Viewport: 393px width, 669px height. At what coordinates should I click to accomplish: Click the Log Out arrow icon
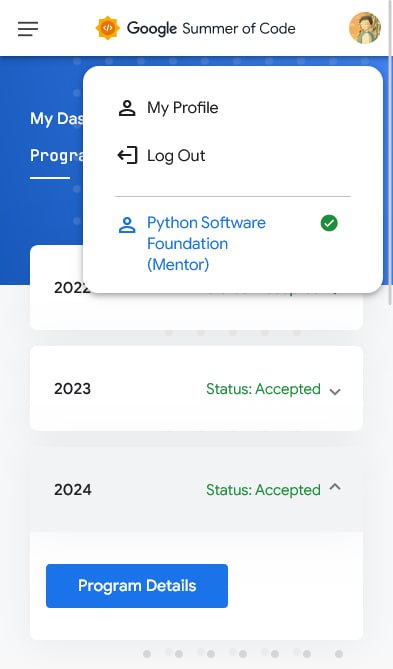click(x=127, y=156)
